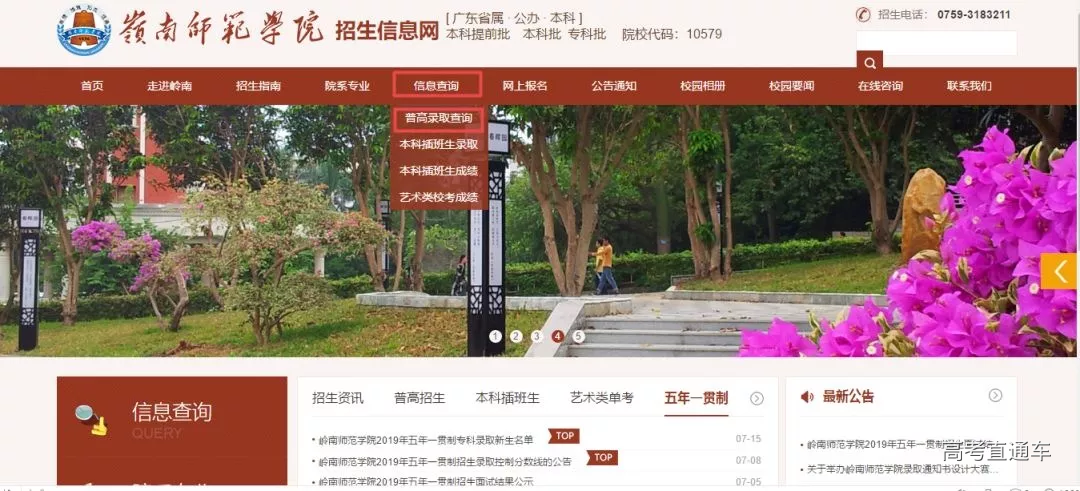Click the 最新公告 section heading
This screenshot has width=1080, height=491.
849,397
